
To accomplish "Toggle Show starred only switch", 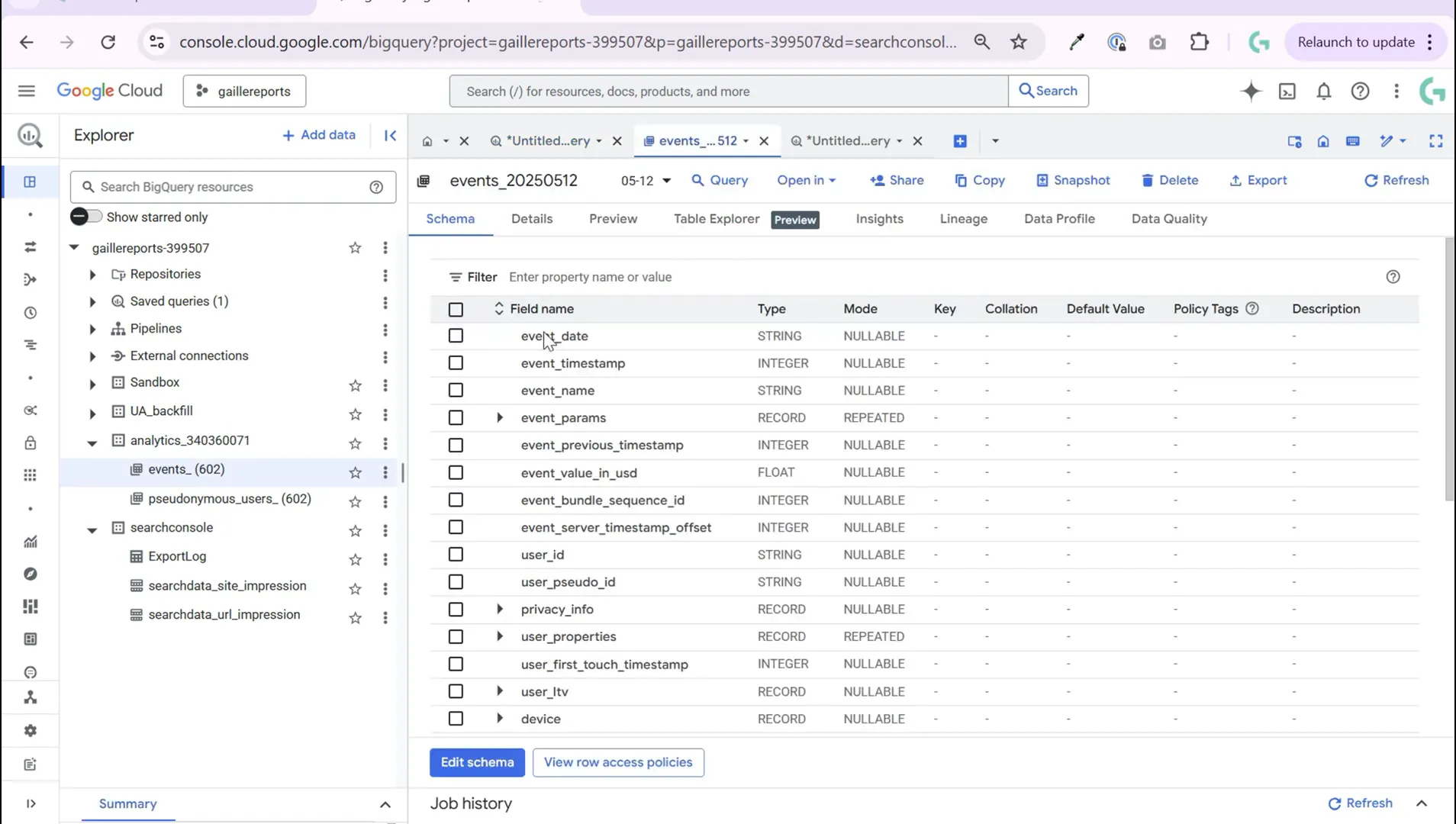I will pos(85,217).
